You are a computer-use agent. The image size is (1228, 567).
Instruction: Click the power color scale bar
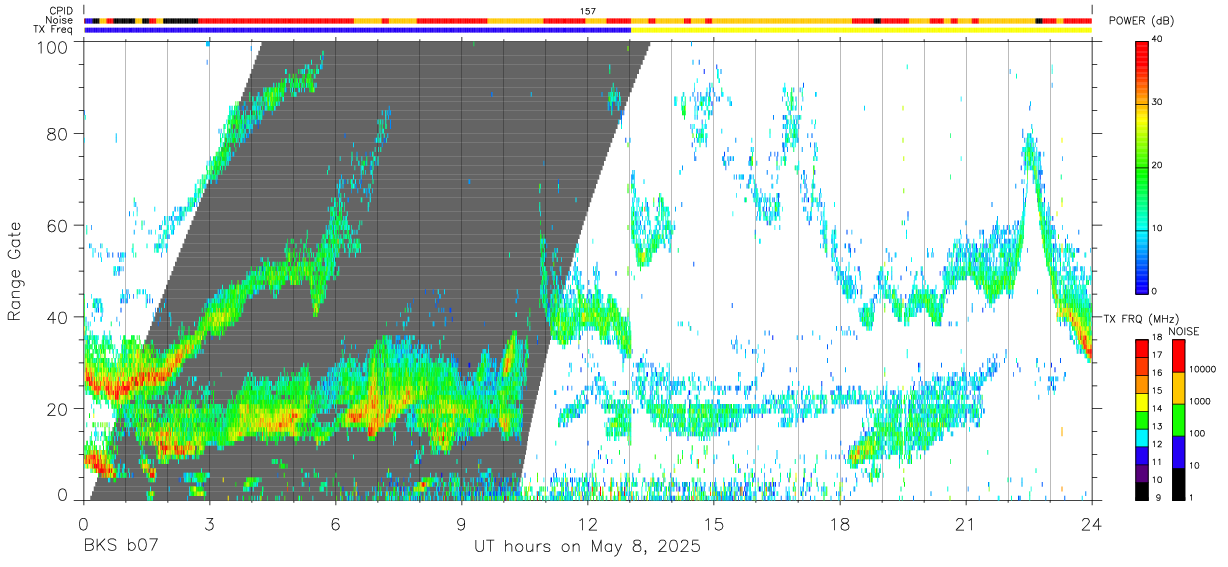click(x=1142, y=166)
